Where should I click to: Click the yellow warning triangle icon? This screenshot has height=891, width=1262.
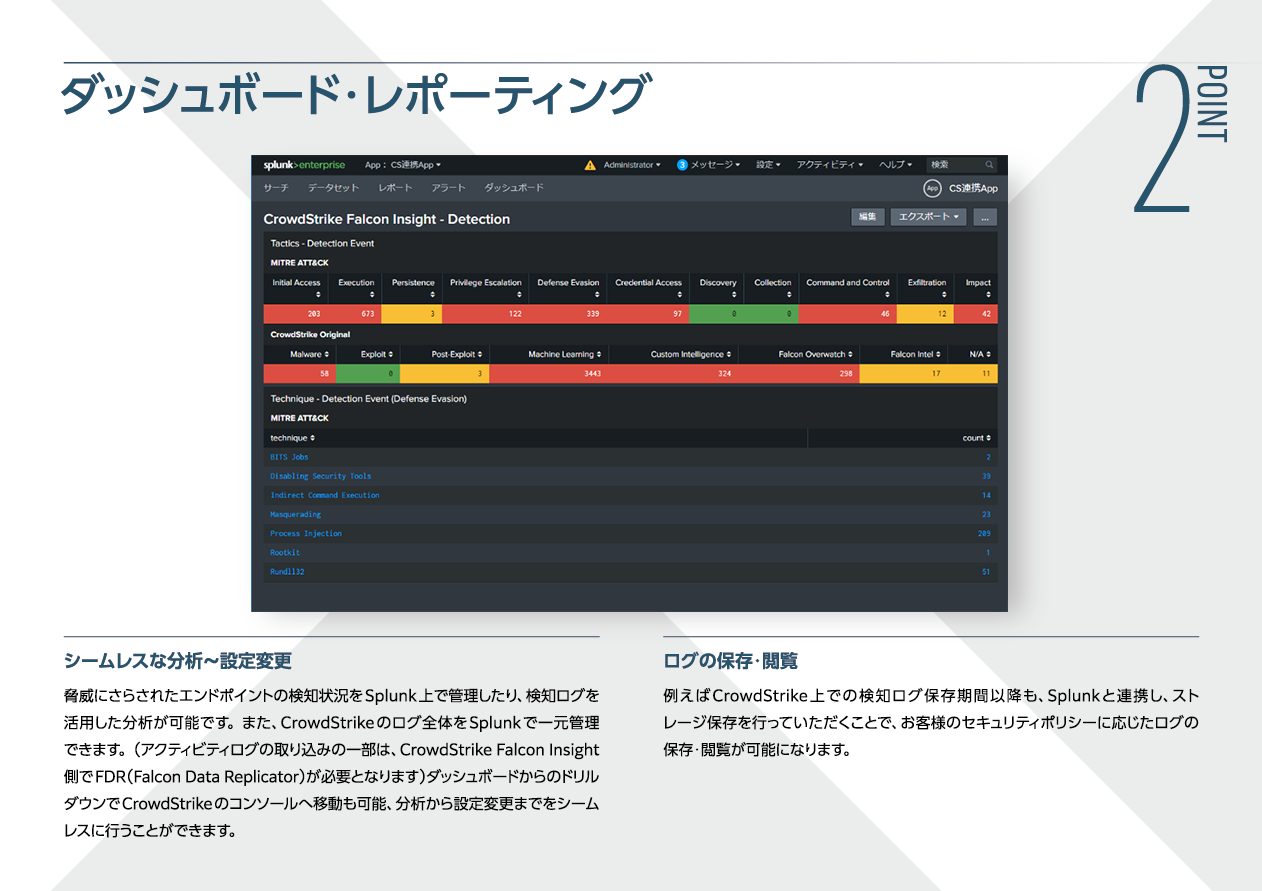point(590,165)
